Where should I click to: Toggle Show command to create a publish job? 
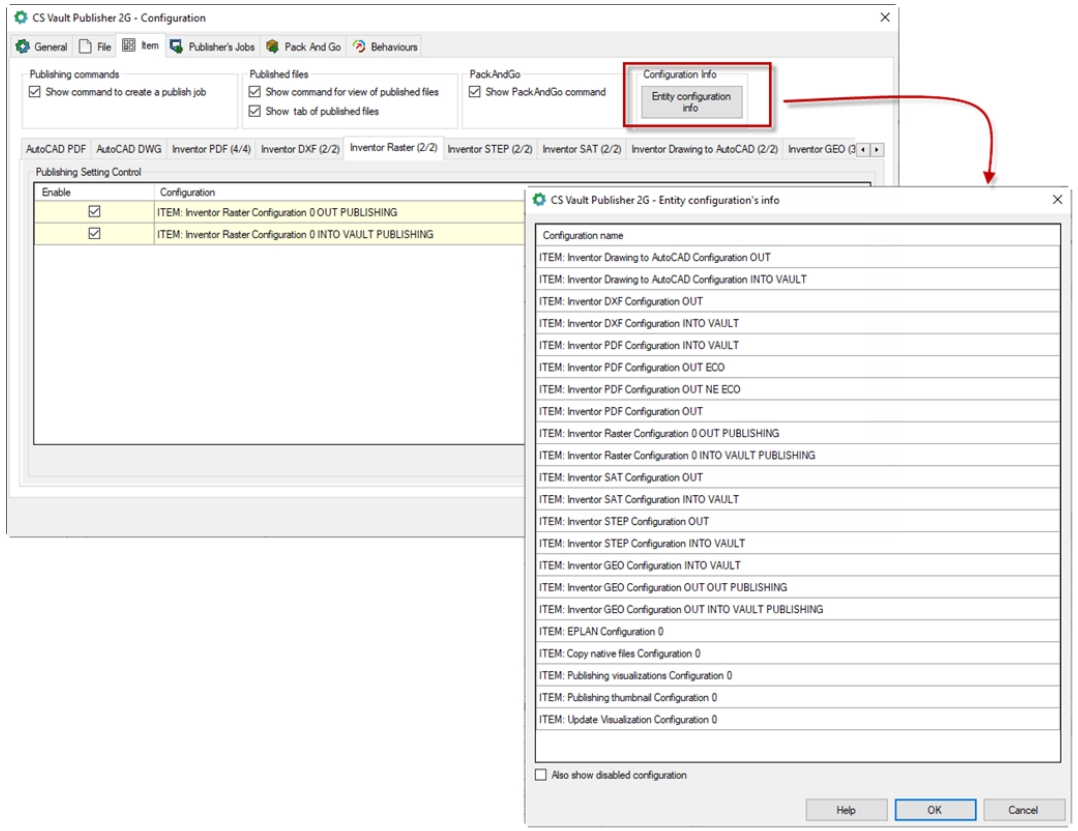(x=36, y=92)
